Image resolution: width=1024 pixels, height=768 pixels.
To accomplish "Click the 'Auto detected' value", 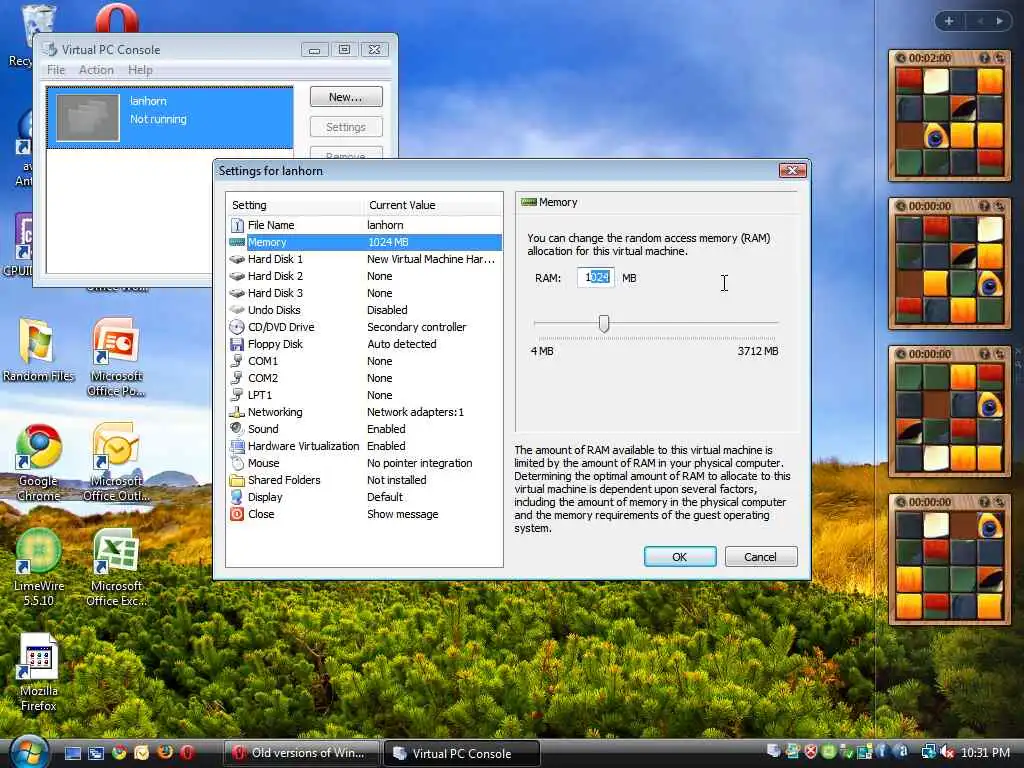I will (x=402, y=344).
